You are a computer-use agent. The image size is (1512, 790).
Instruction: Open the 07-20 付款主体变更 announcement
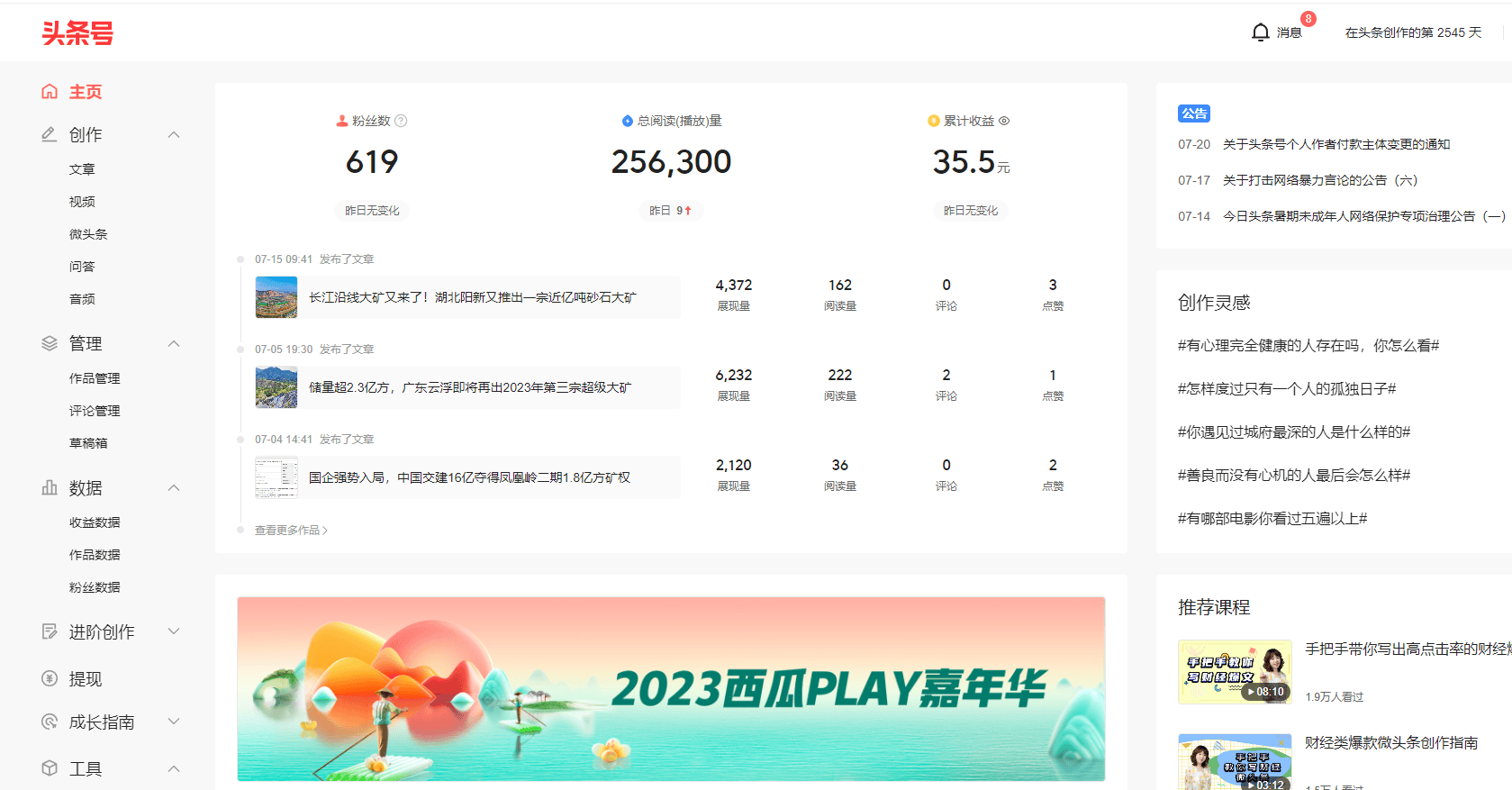(1335, 144)
